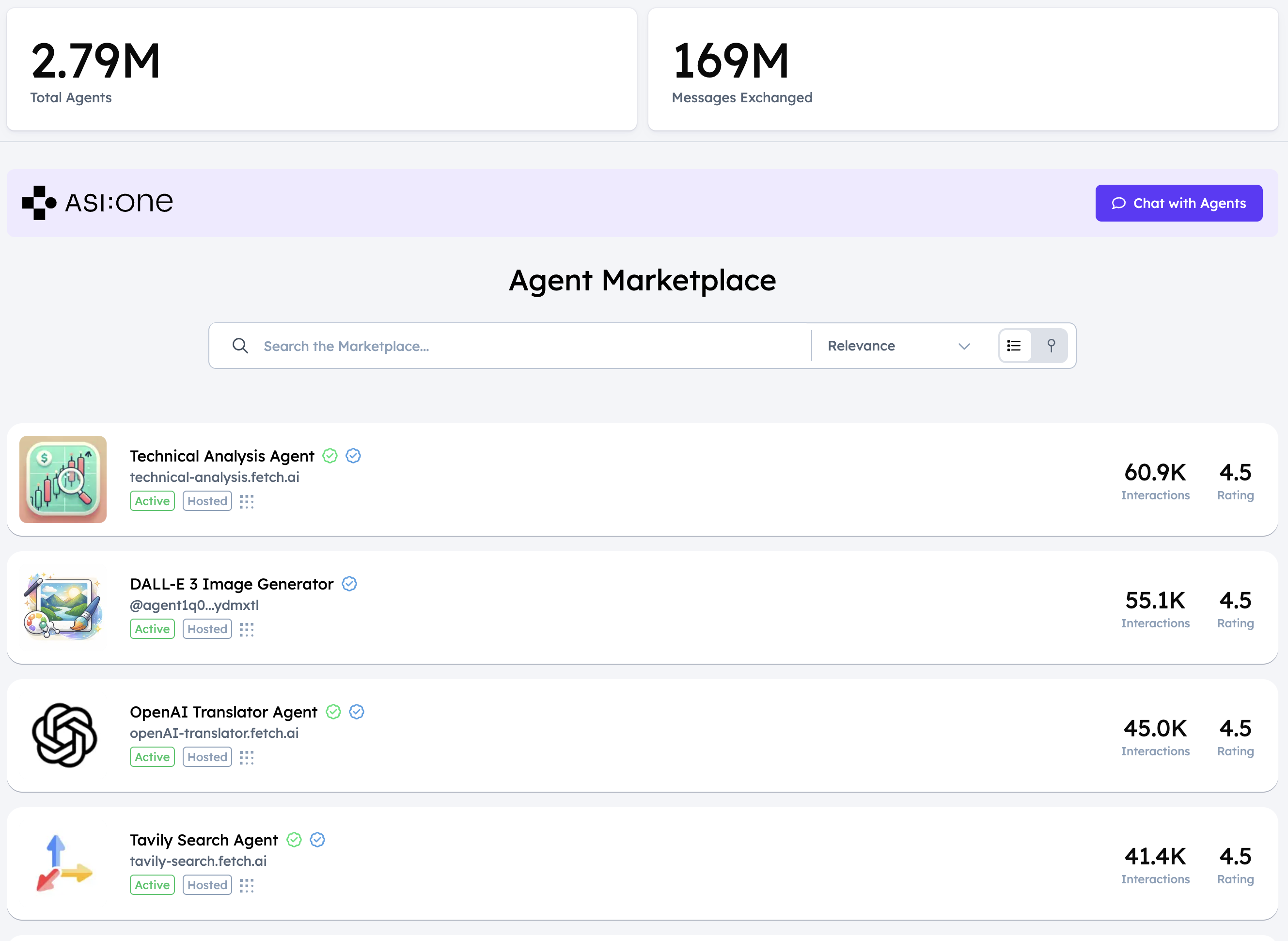
Task: Click the chat bubble icon in Chat with Agents
Action: click(x=1119, y=203)
